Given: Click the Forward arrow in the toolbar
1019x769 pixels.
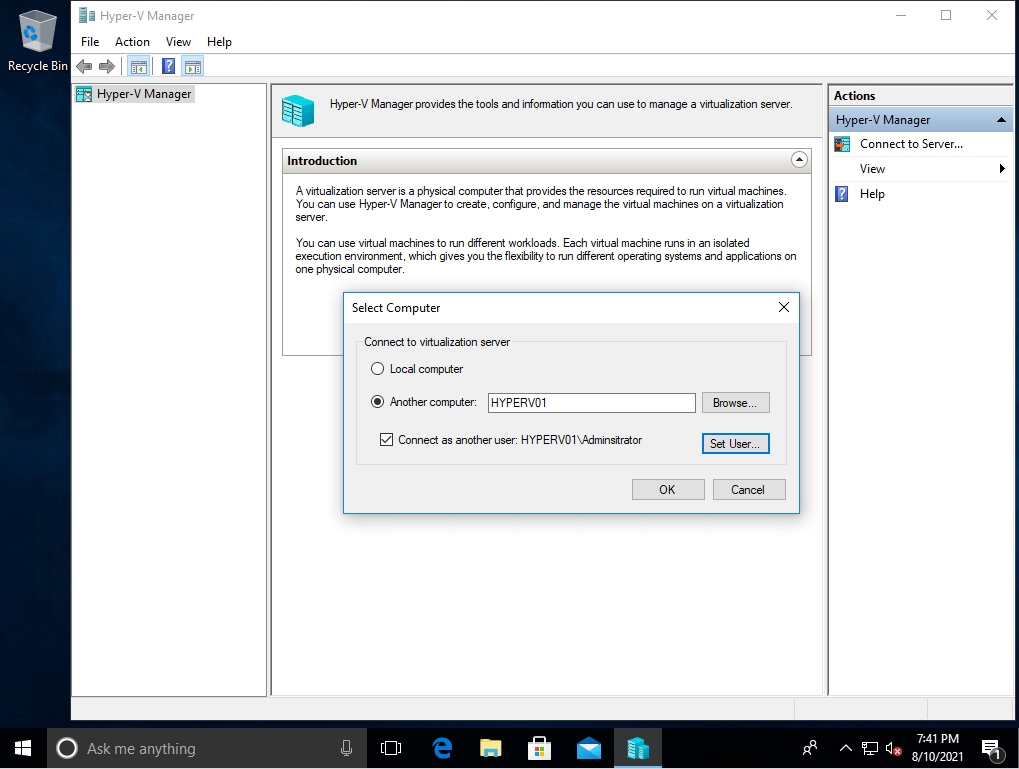Looking at the screenshot, I should [x=107, y=66].
